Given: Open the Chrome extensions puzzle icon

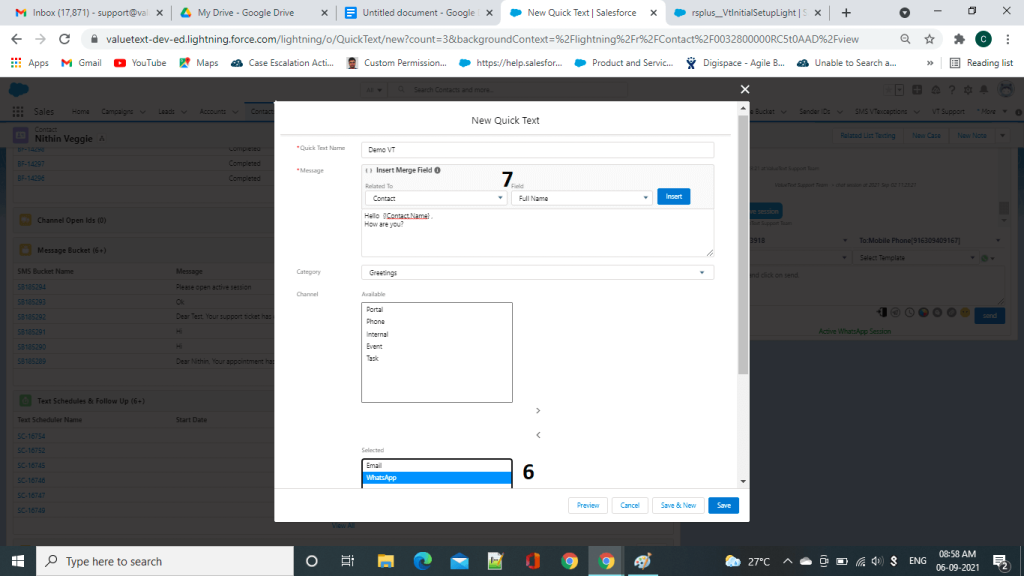Looking at the screenshot, I should click(x=958, y=39).
